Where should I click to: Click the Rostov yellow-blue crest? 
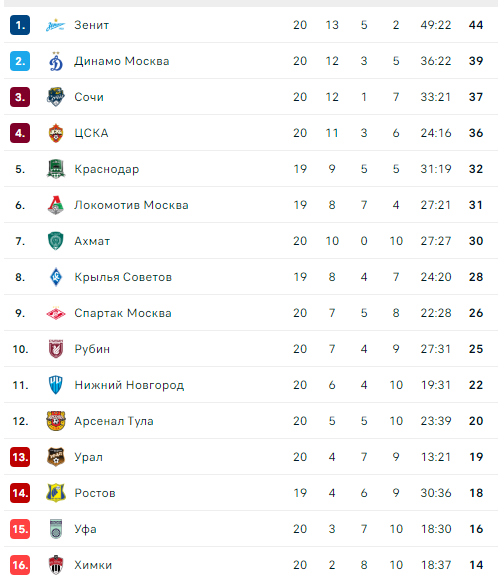[55, 493]
